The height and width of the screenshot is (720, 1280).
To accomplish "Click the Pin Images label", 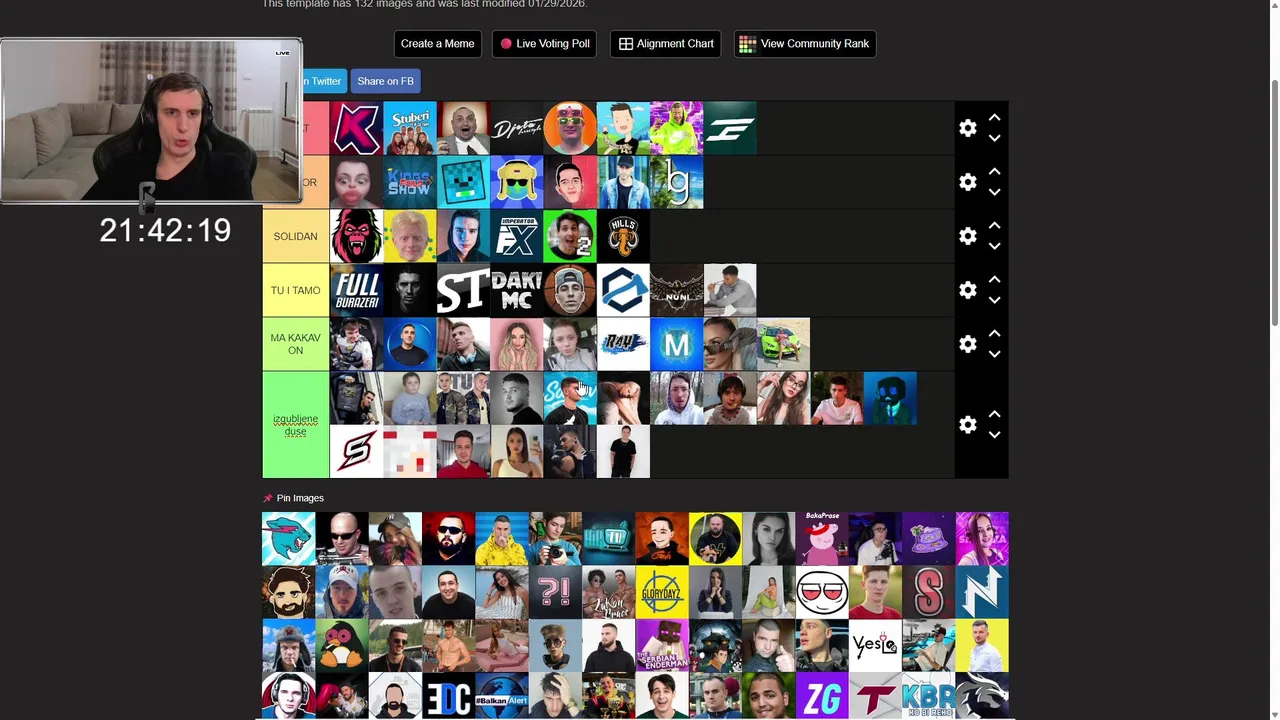I will (x=300, y=498).
